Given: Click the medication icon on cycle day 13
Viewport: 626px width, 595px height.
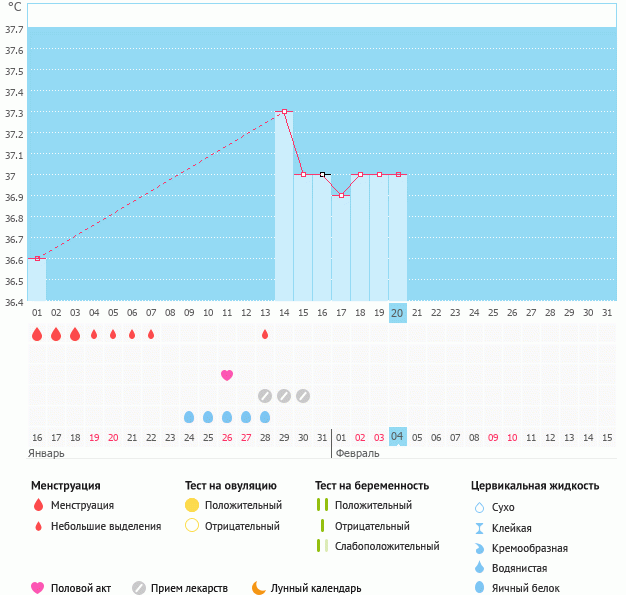Looking at the screenshot, I should pyautogui.click(x=265, y=396).
